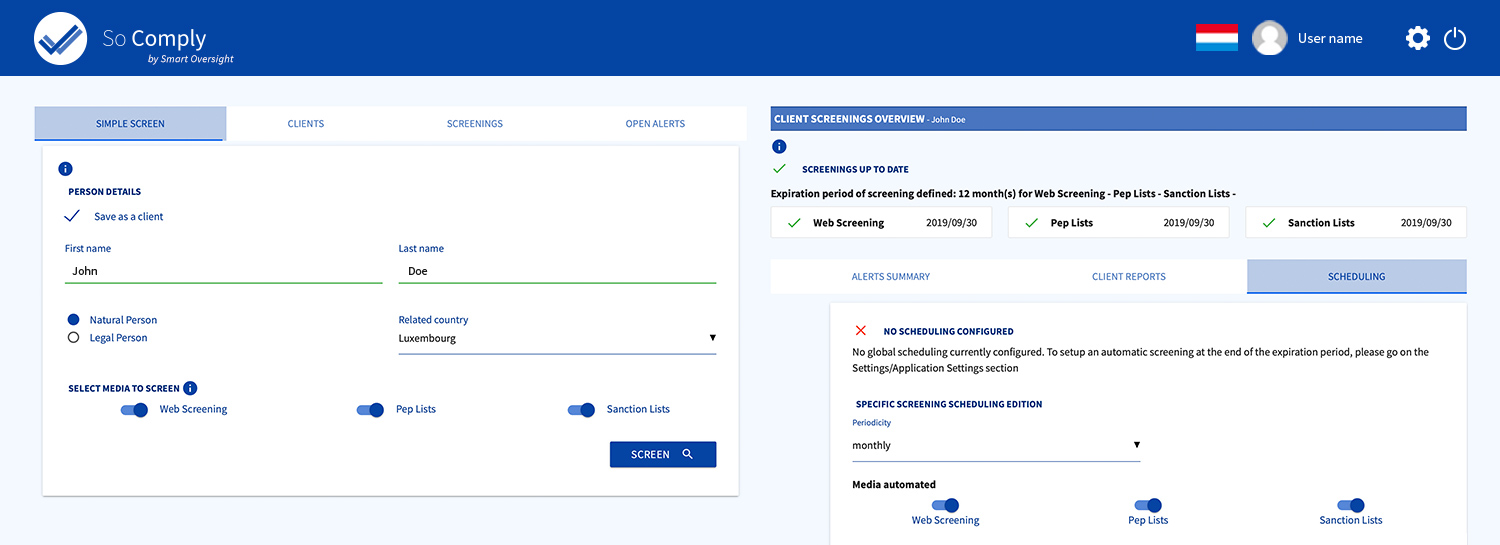The height and width of the screenshot is (545, 1500).
Task: Open the Clients tab
Action: click(x=306, y=124)
